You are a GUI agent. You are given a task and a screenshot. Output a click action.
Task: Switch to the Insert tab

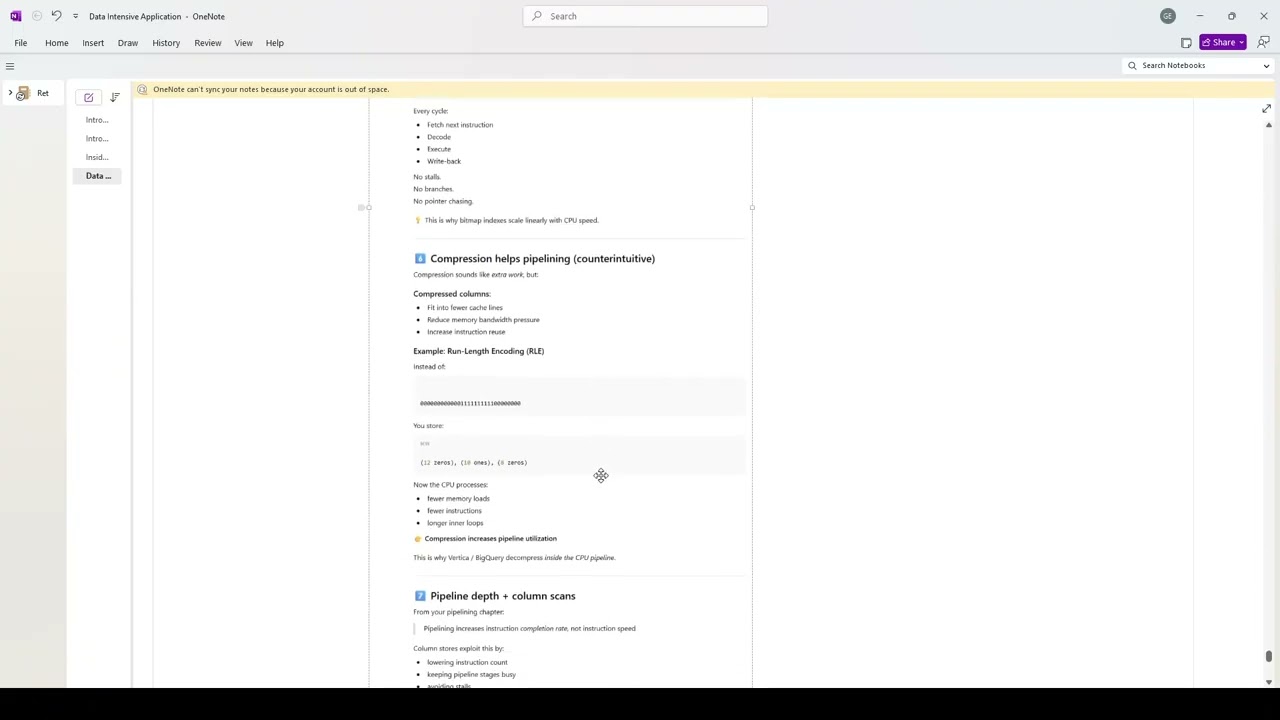pyautogui.click(x=93, y=43)
